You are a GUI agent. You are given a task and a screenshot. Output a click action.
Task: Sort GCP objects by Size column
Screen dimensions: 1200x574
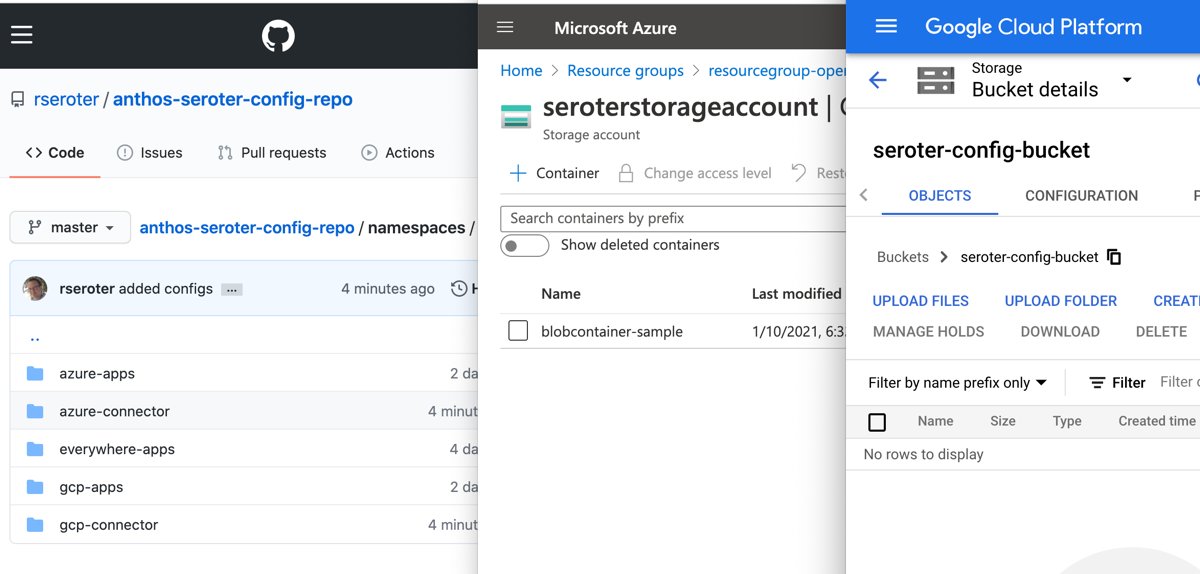(1003, 421)
